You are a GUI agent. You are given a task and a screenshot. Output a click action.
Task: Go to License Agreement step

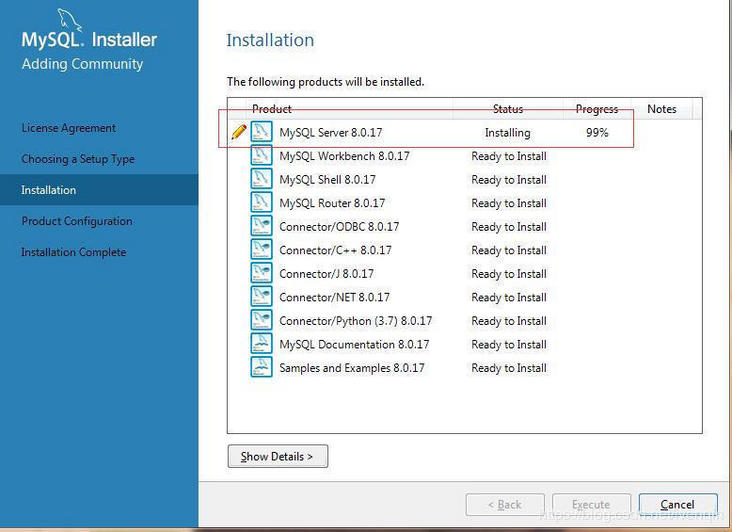point(69,128)
